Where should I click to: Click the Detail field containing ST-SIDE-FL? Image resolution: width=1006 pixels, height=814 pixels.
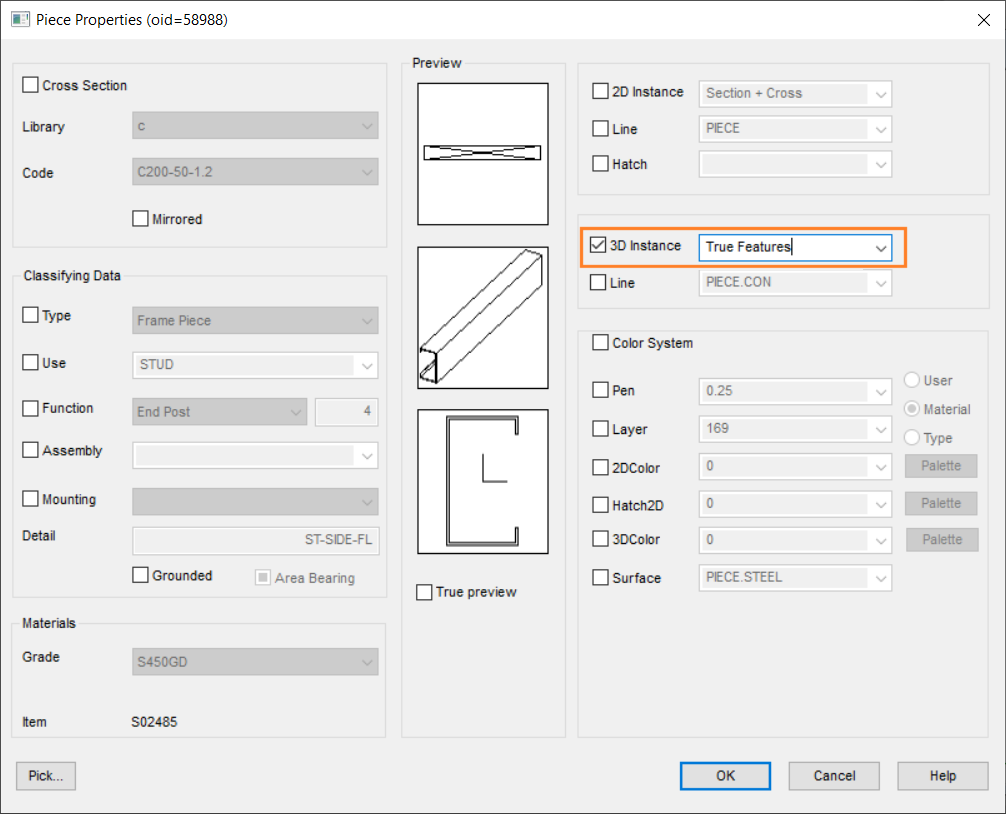click(255, 540)
